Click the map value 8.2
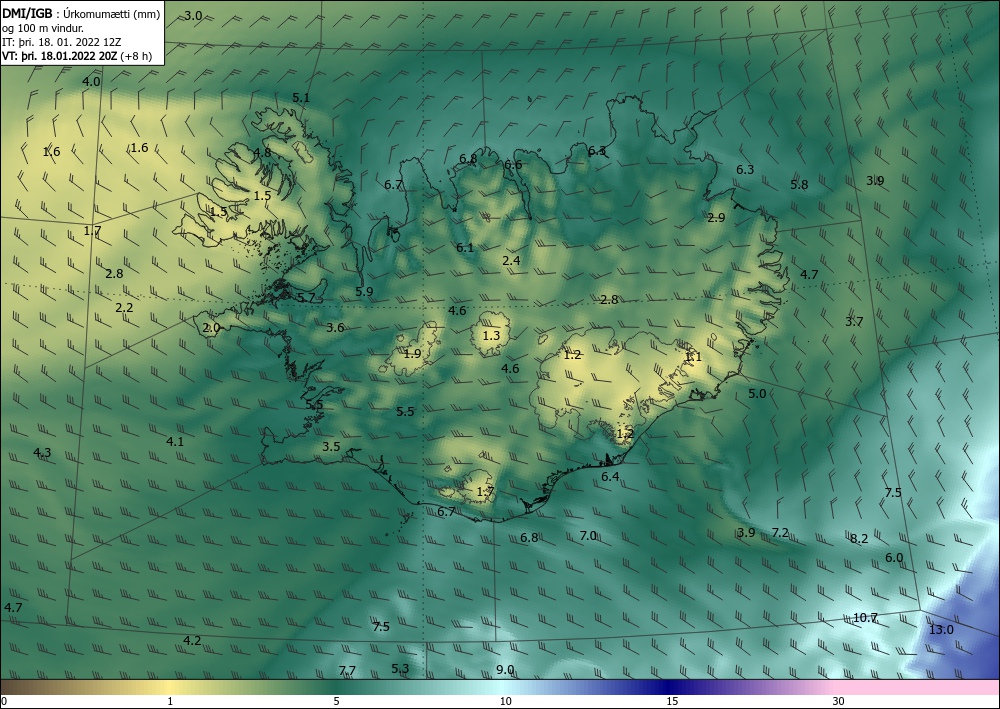The width and height of the screenshot is (1000, 709). click(x=859, y=539)
